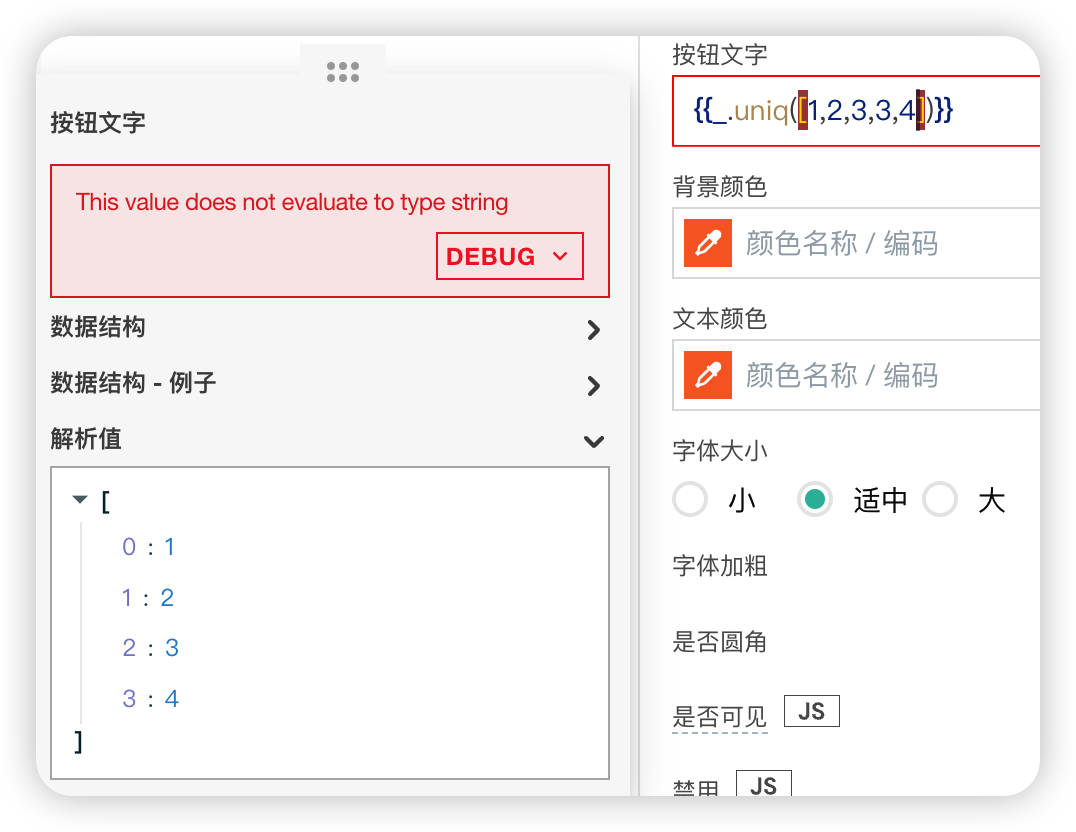Collapse the 解析值 section

pos(594,441)
